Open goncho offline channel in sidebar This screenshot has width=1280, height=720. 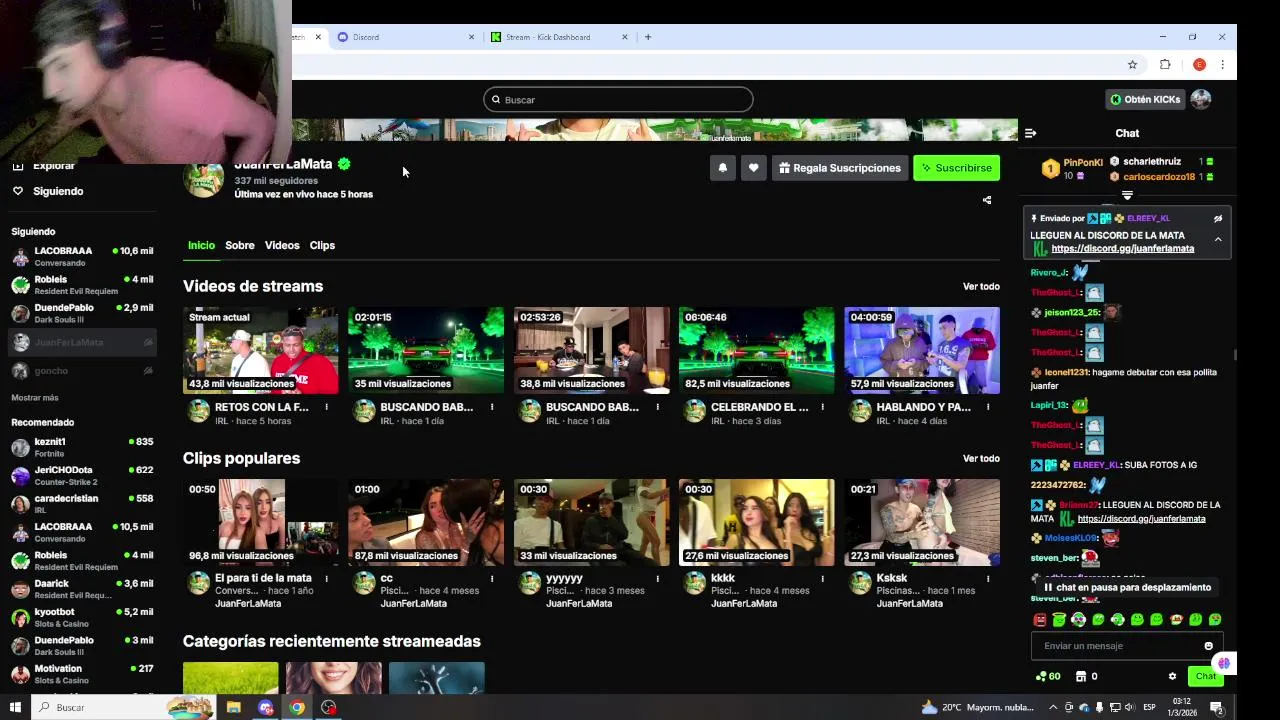tap(83, 371)
